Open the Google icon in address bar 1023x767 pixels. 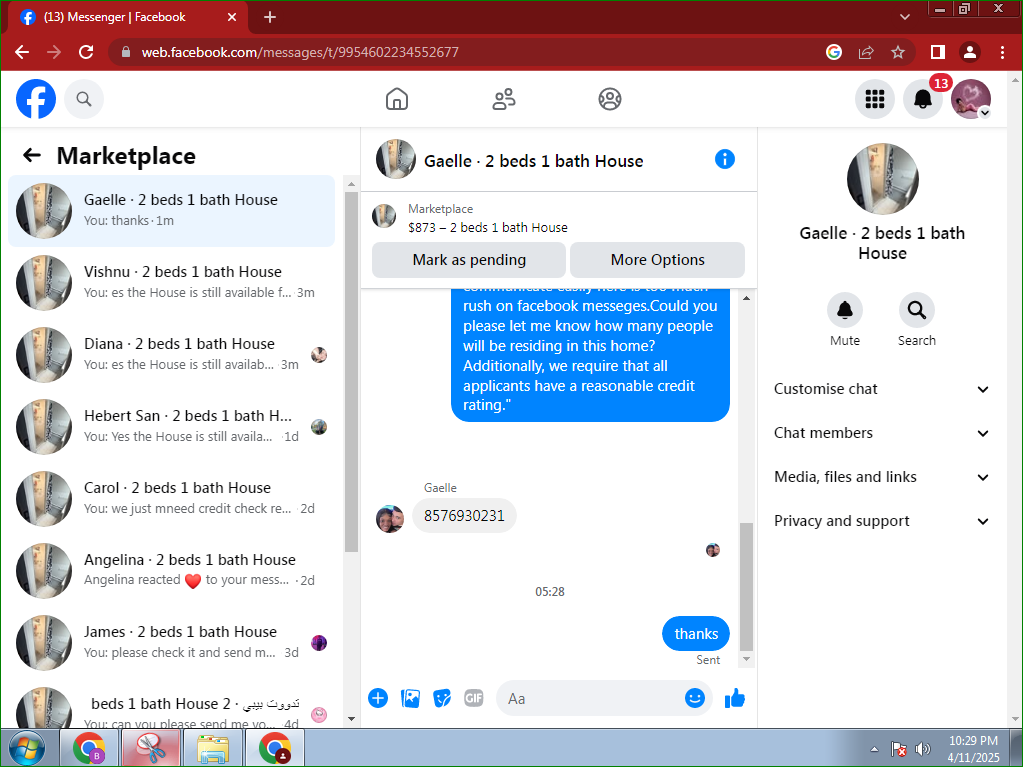coord(834,52)
